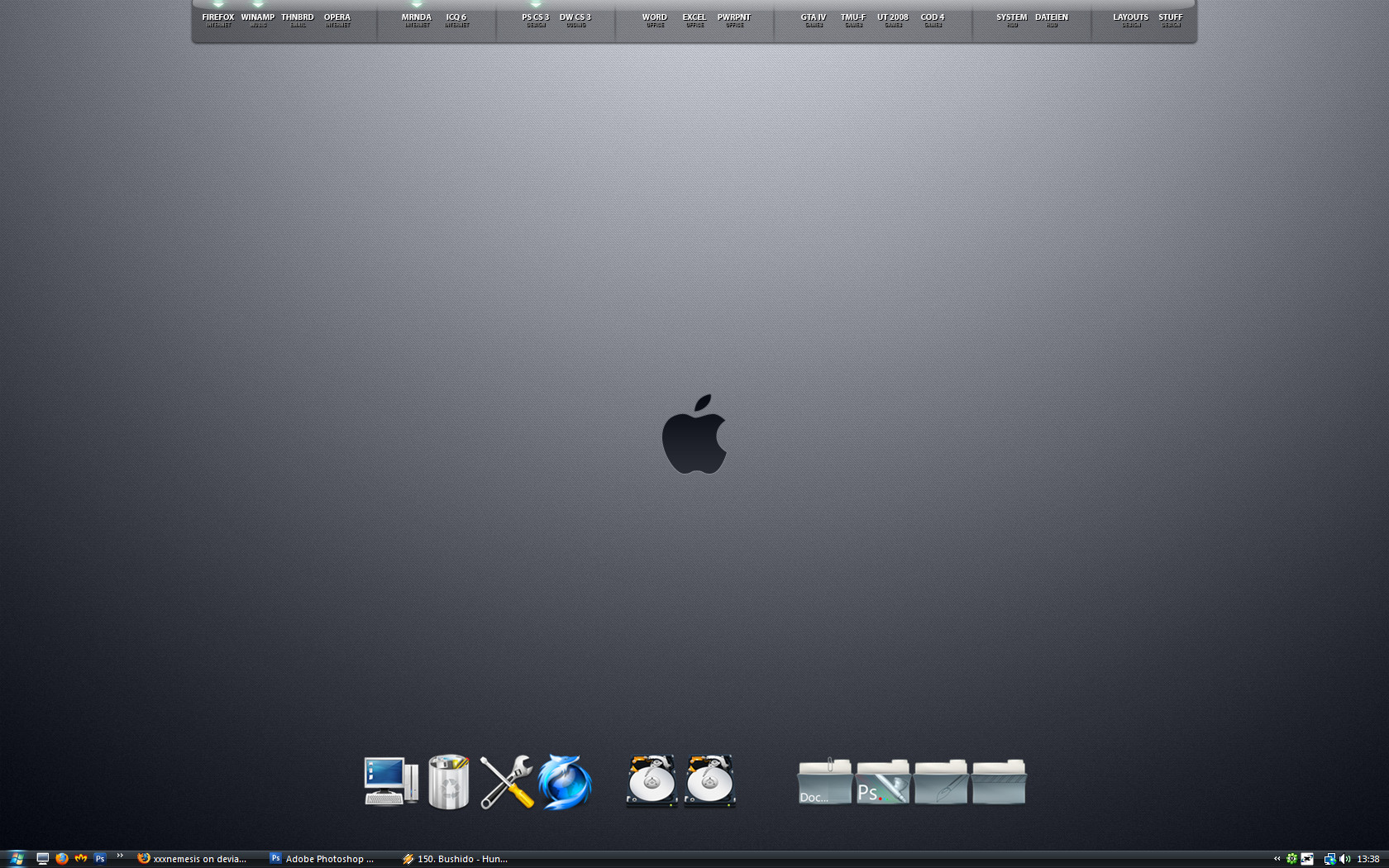Launch THNBRD email from top launcher bar
This screenshot has height=868, width=1389.
tap(298, 20)
